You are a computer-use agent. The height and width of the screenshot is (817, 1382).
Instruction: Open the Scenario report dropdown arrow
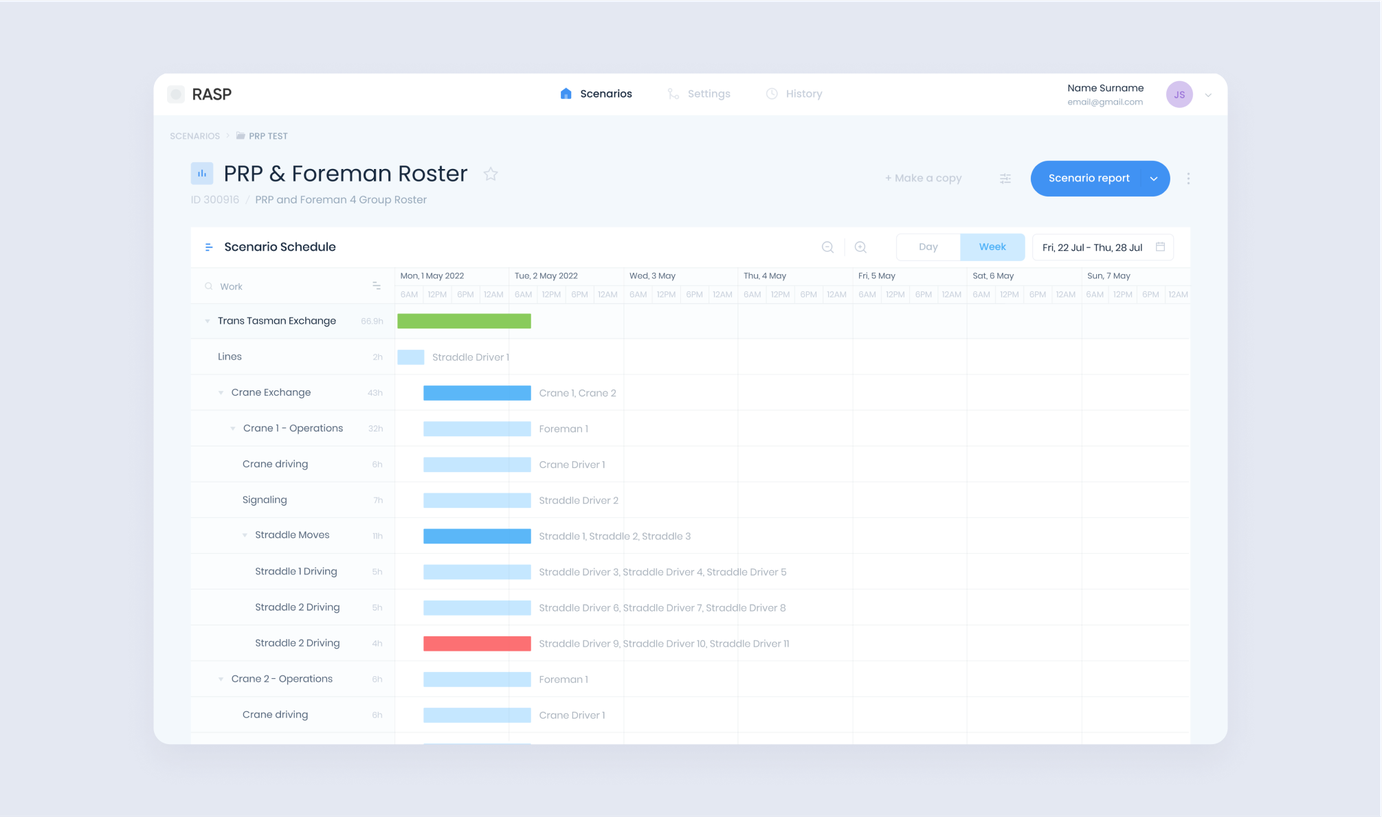click(1154, 179)
